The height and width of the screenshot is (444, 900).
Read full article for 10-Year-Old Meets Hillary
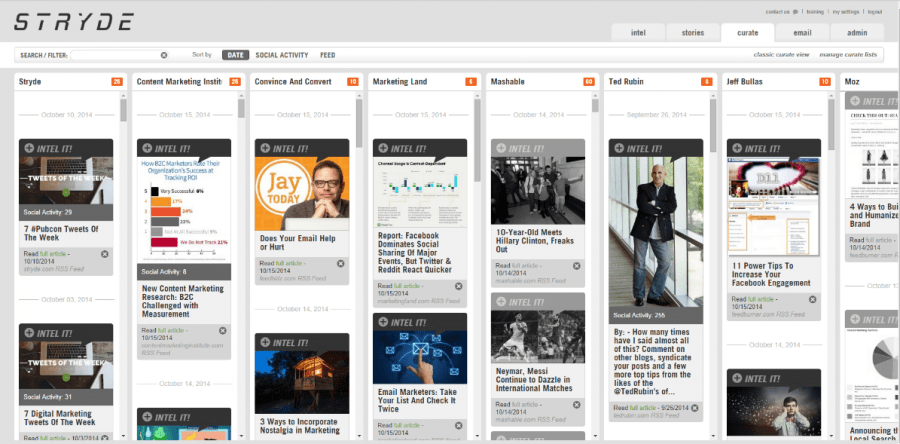pos(524,266)
